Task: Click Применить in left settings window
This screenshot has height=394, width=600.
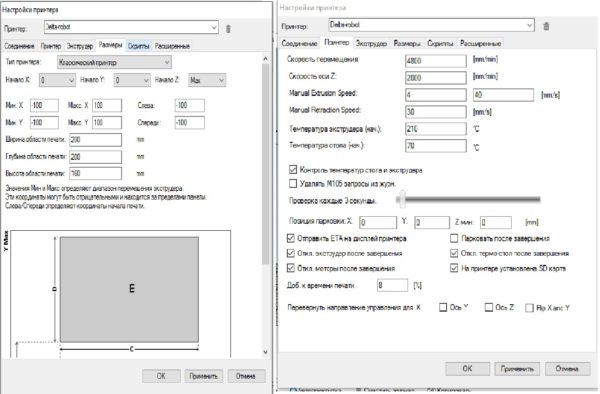Action: click(204, 376)
